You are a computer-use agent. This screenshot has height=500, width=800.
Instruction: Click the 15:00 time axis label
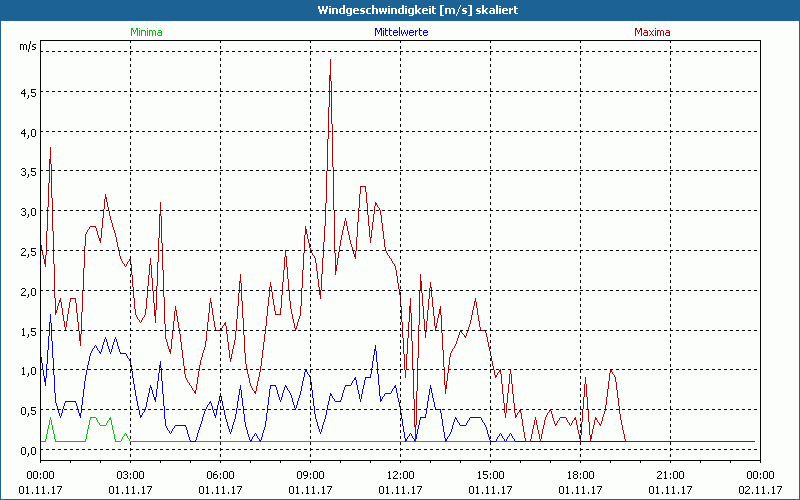(490, 475)
